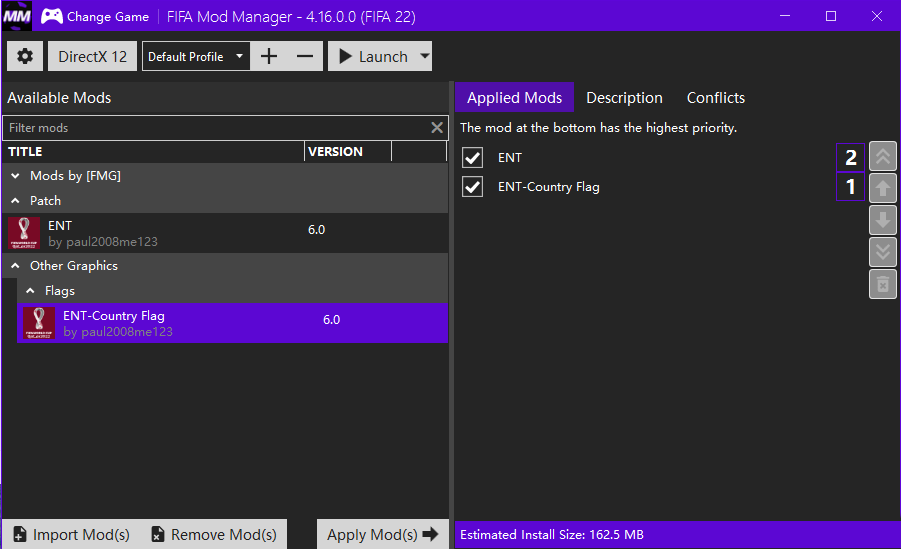Click Apply Mod(s) button
The image size is (901, 549).
click(x=383, y=535)
